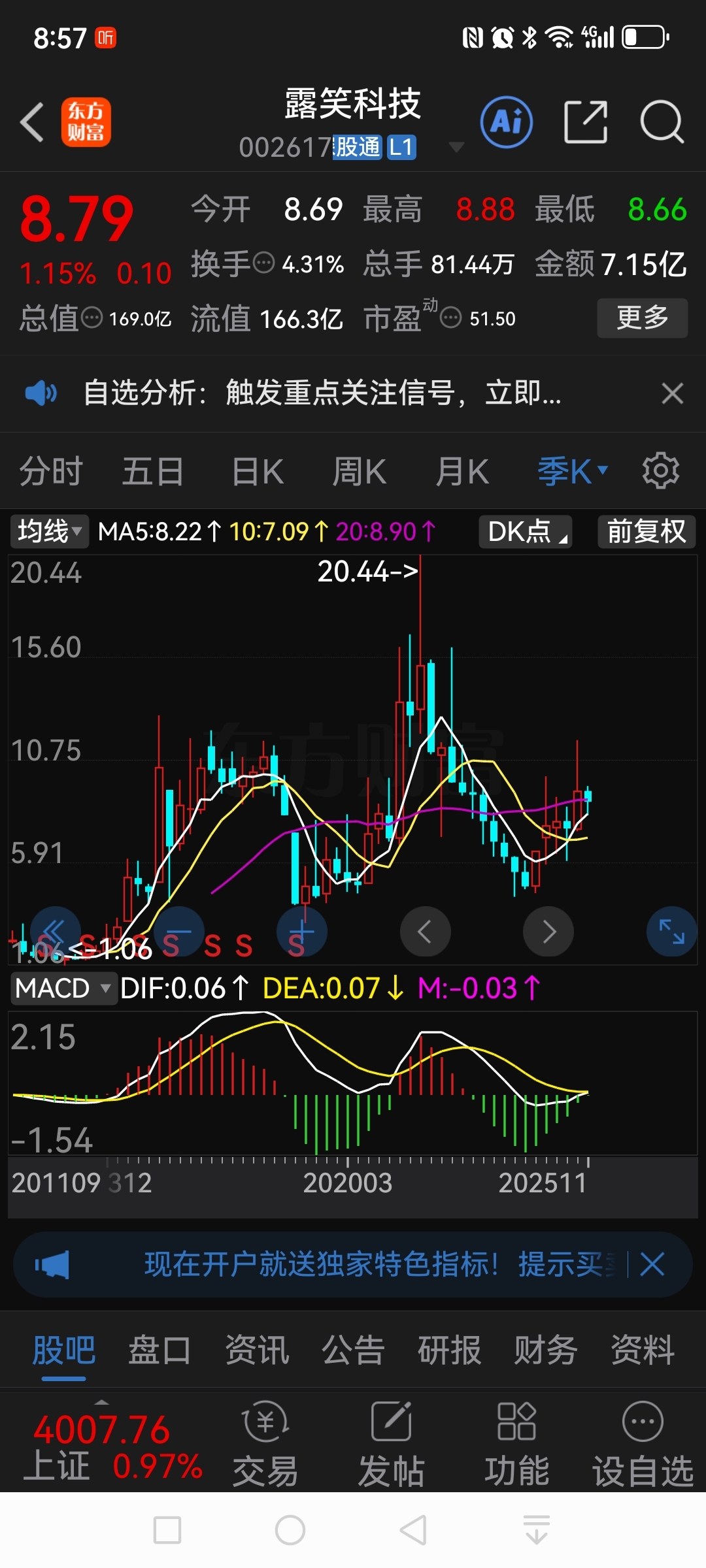Close the 开户 promotion banner
Screen dimensions: 706x1568
pos(652,1264)
